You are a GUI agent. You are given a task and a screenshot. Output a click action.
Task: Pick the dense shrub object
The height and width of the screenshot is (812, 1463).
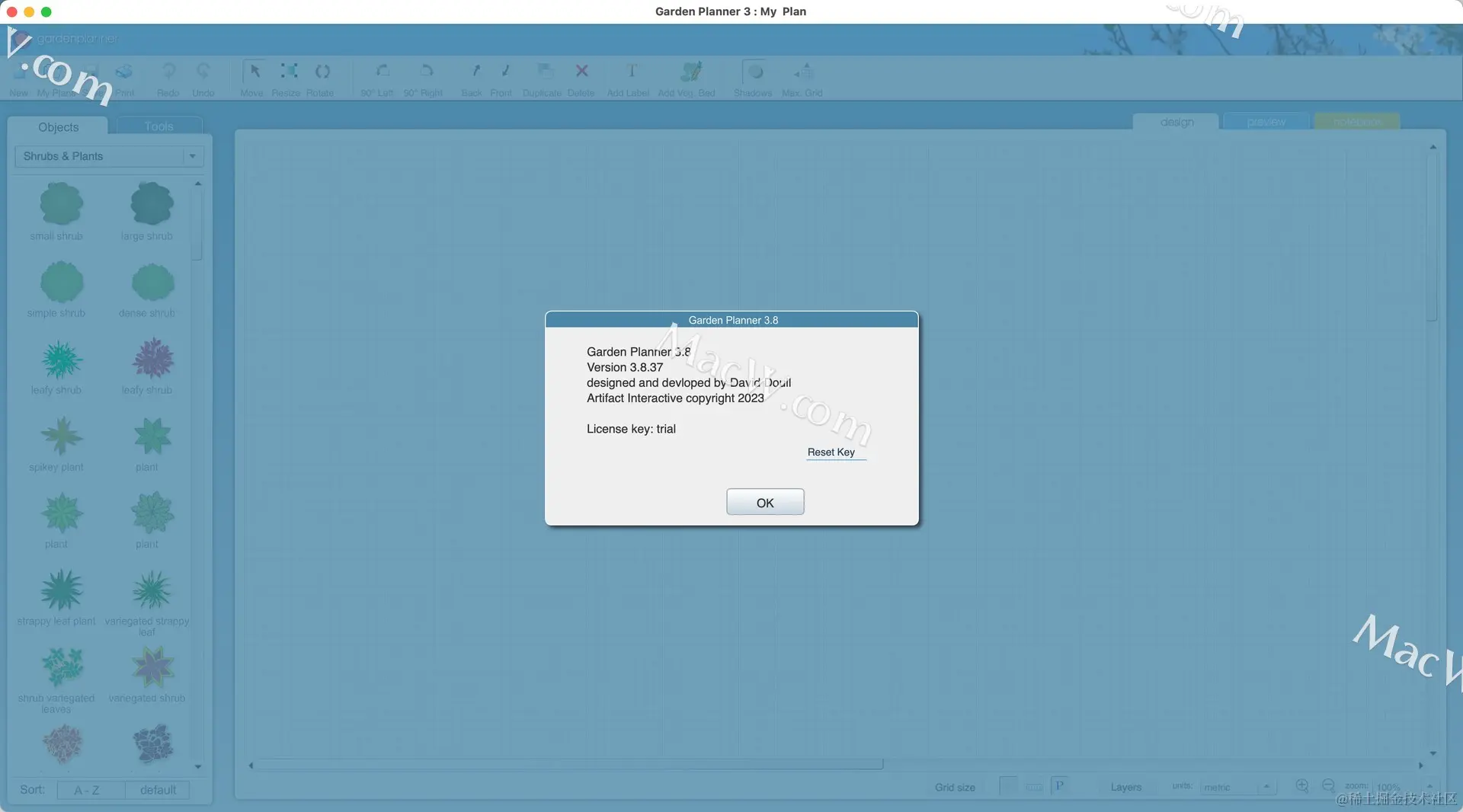(152, 282)
